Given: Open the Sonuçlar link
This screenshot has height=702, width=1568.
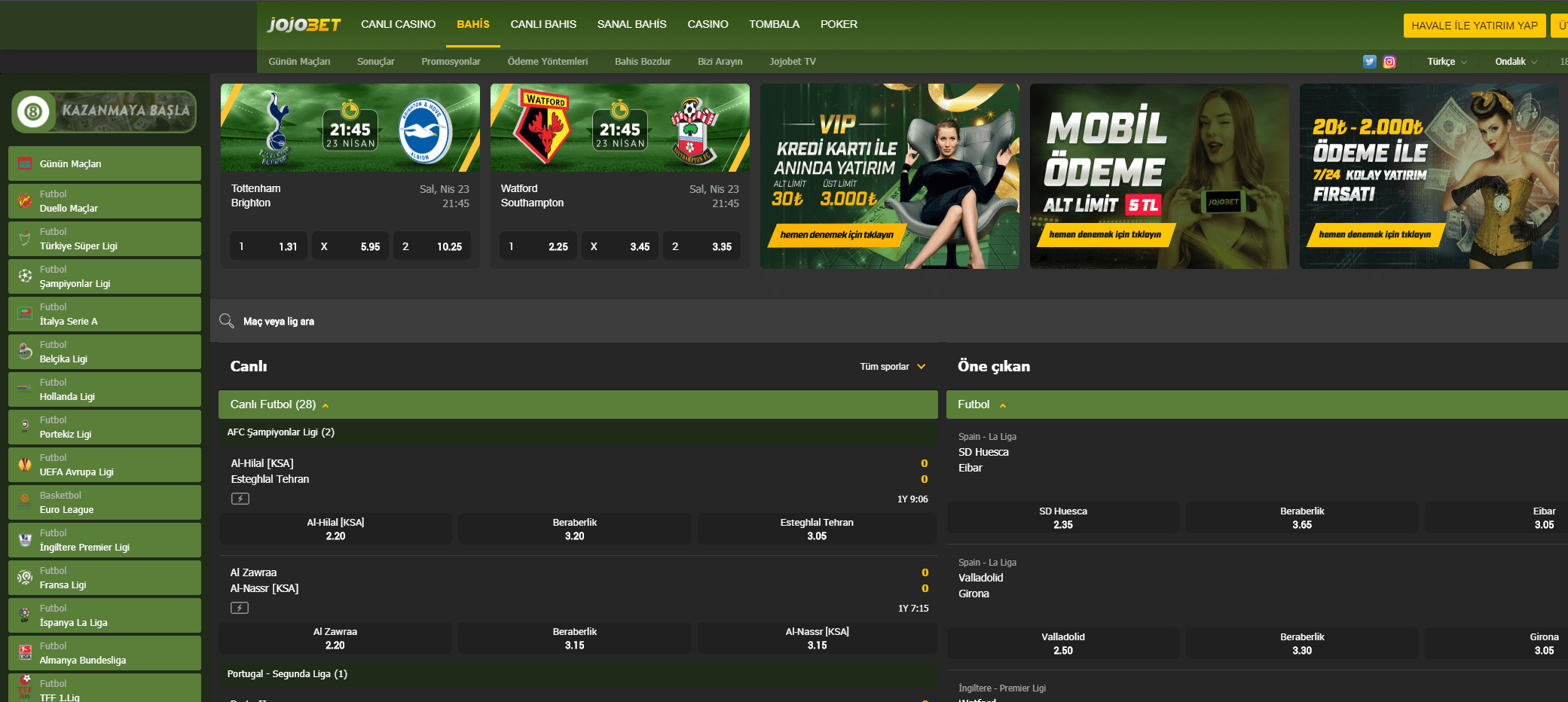Looking at the screenshot, I should click(x=375, y=62).
